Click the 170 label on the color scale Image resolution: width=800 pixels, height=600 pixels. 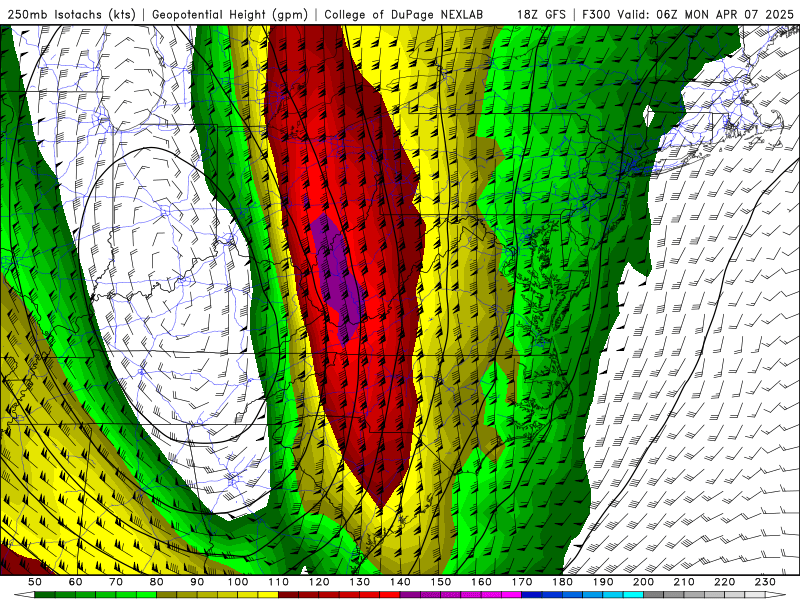coord(522,582)
